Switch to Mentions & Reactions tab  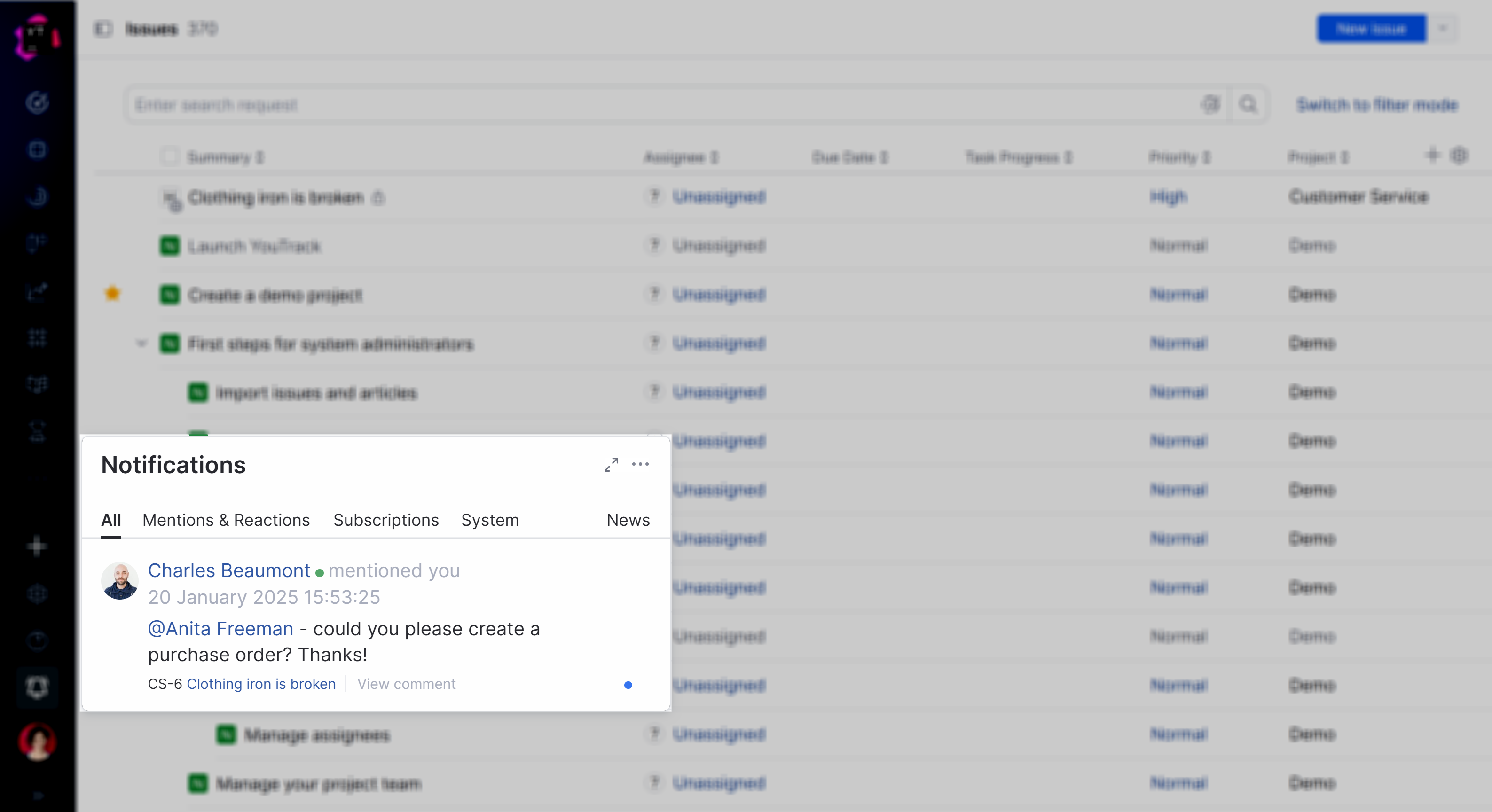(x=226, y=520)
